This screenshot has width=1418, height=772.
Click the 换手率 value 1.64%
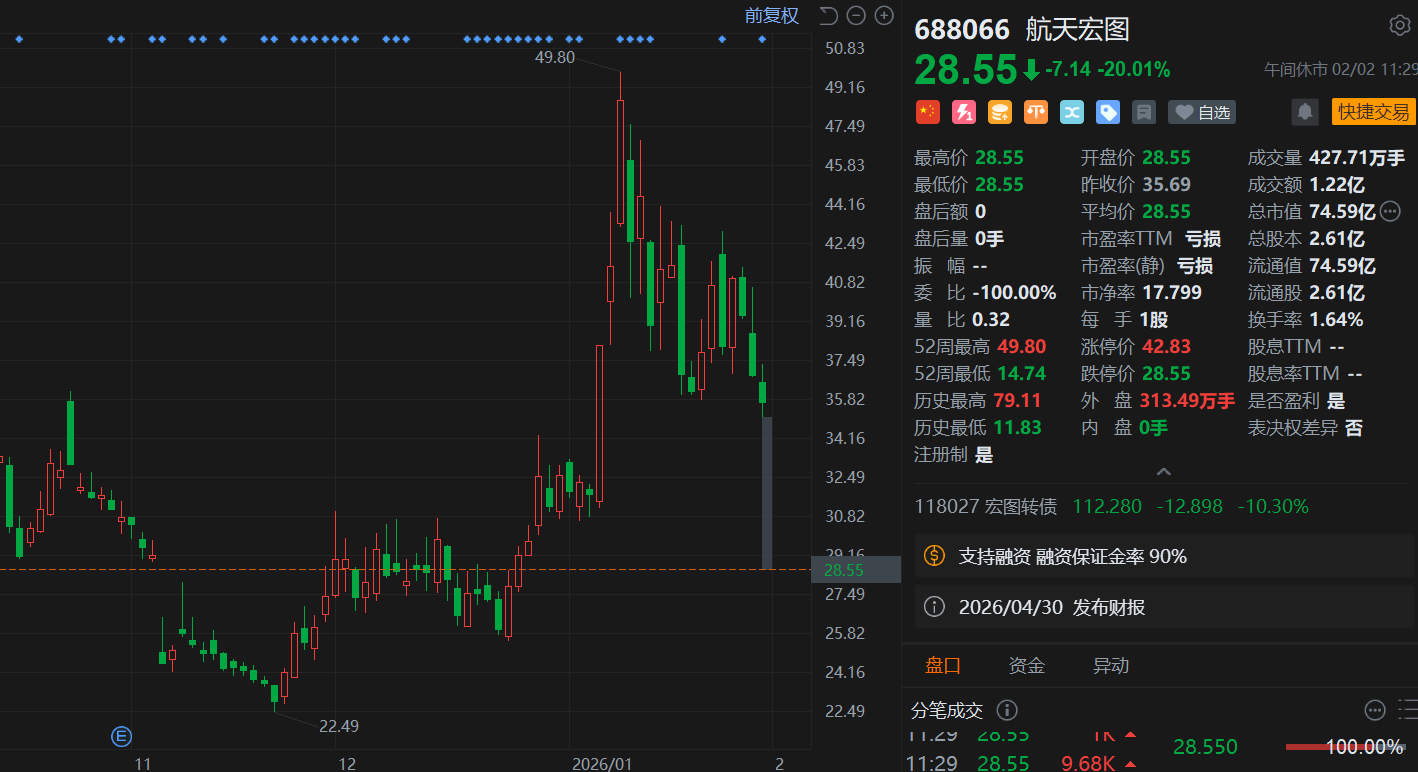[x=1336, y=320]
